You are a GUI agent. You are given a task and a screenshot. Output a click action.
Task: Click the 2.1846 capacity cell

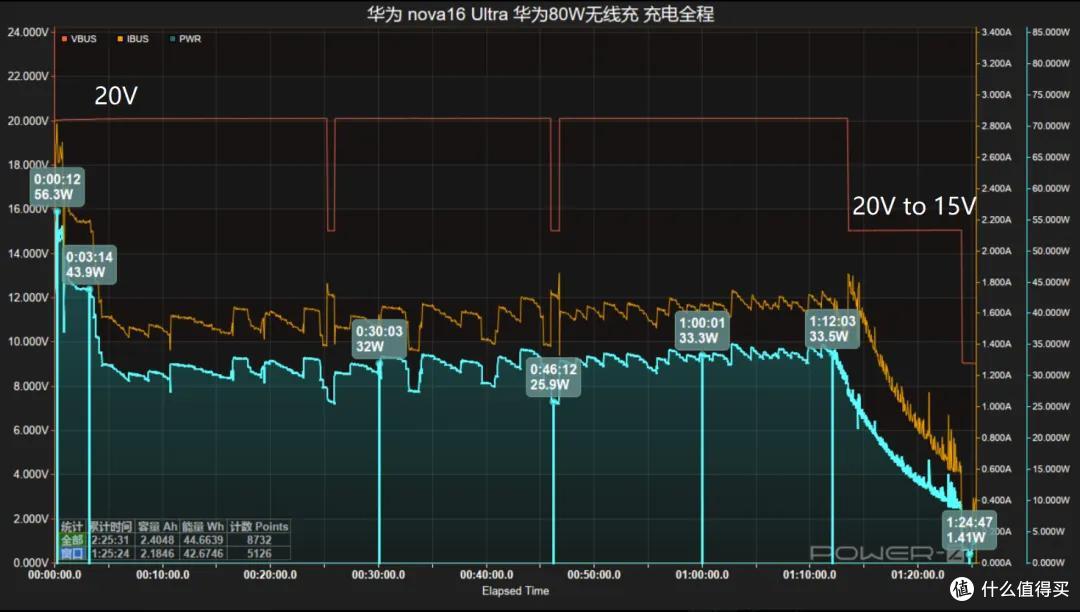click(157, 553)
